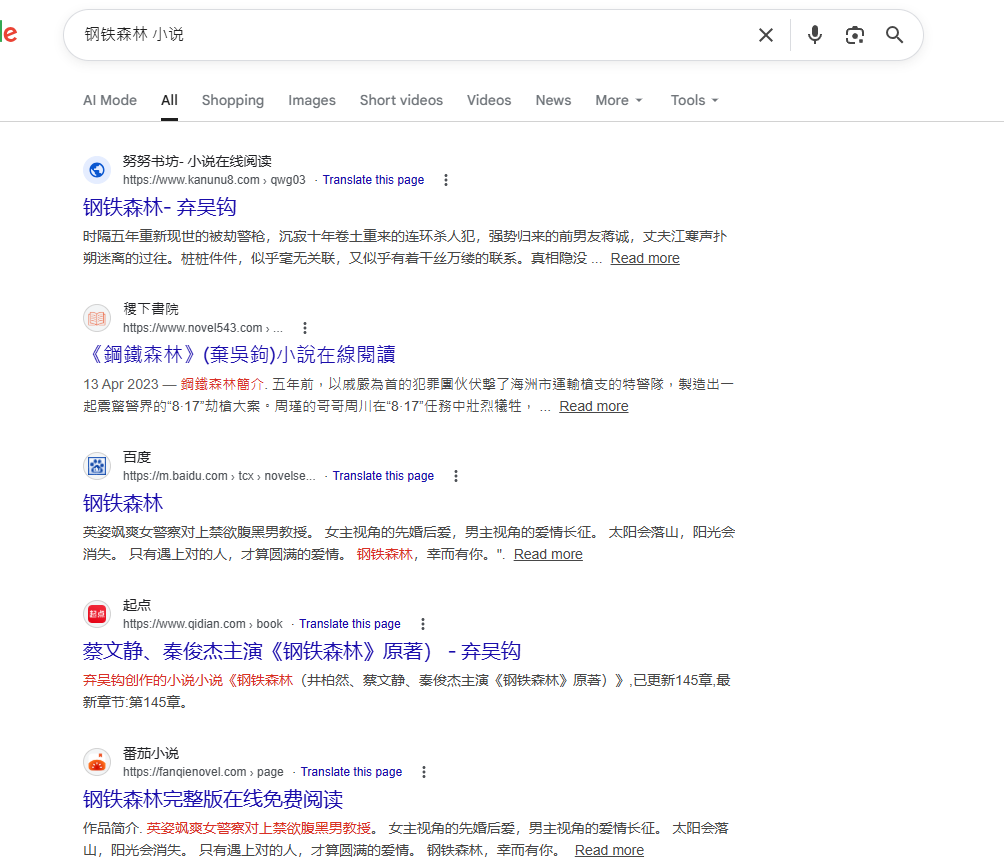Clear the search box with the X icon
The width and height of the screenshot is (1004, 862).
[x=766, y=35]
